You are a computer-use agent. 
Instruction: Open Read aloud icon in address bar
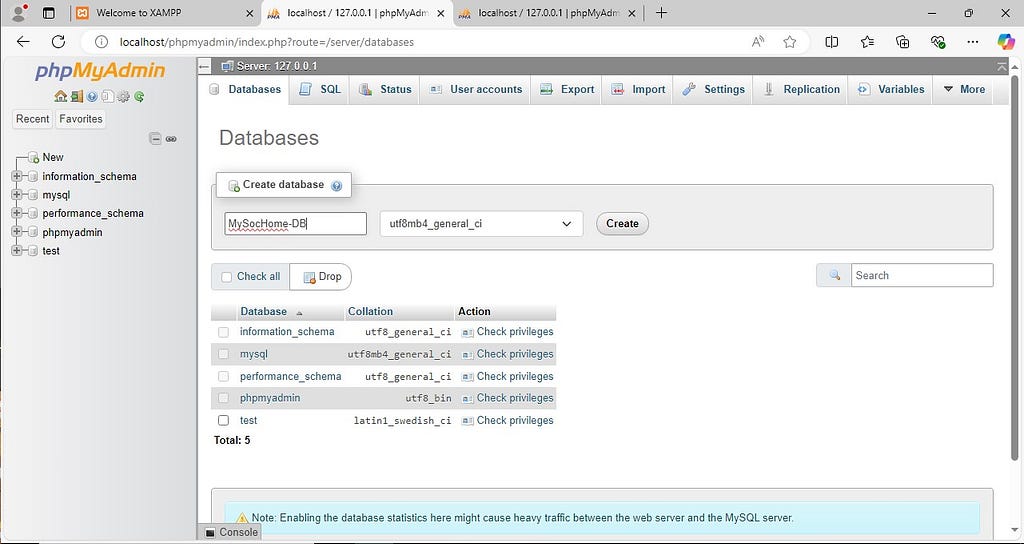(x=758, y=42)
